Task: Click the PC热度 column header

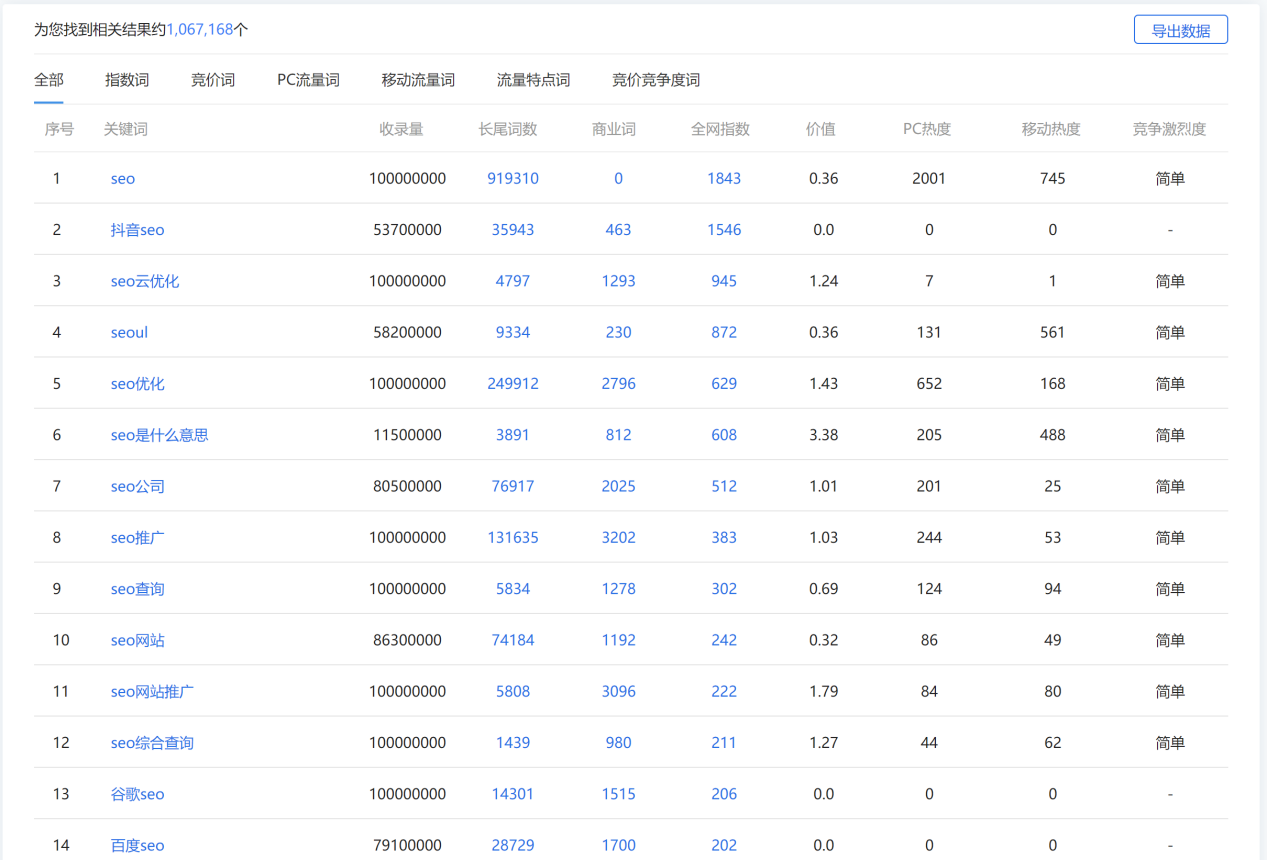Action: point(927,129)
